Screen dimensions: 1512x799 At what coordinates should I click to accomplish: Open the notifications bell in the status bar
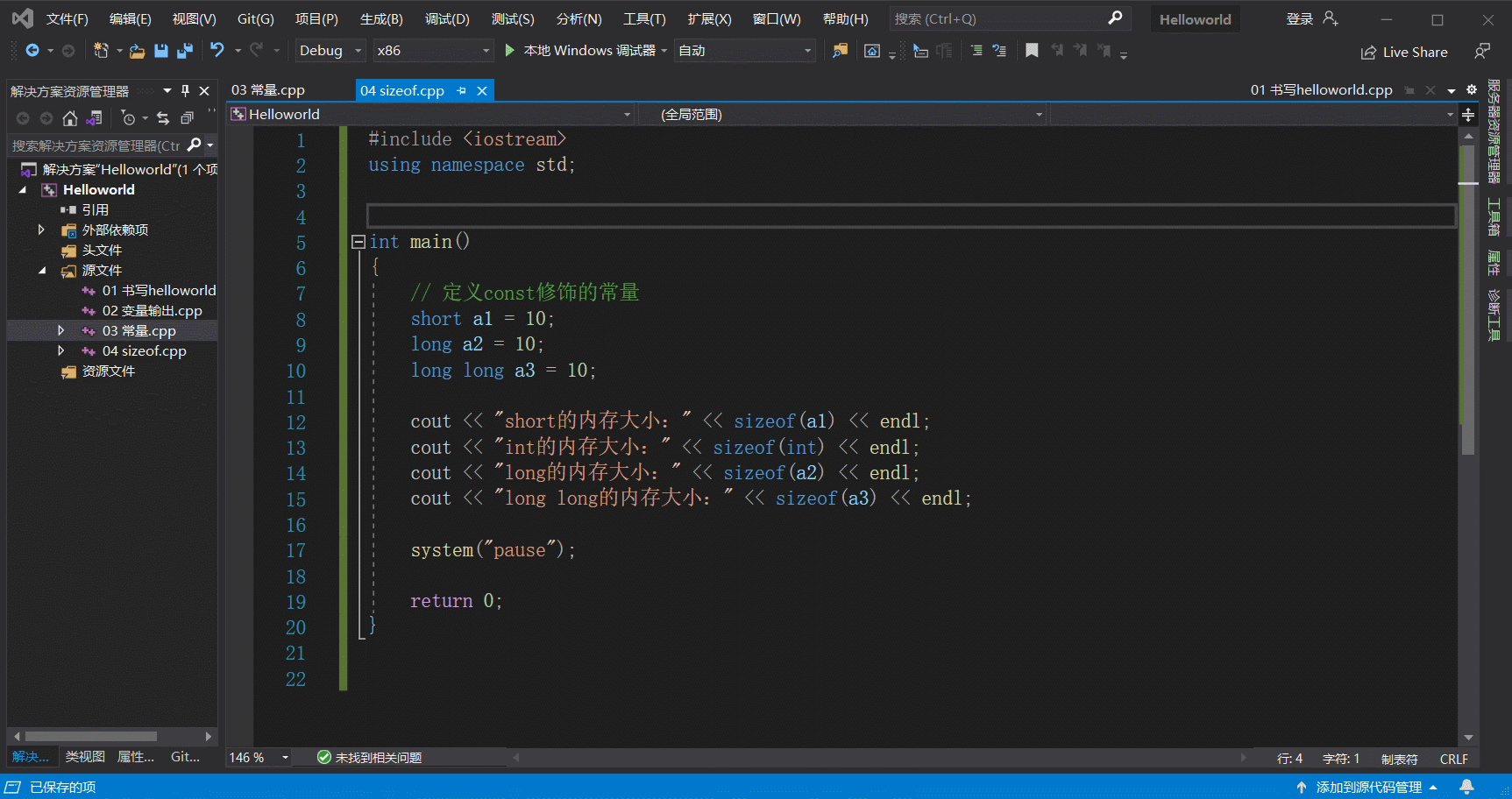(x=1466, y=787)
